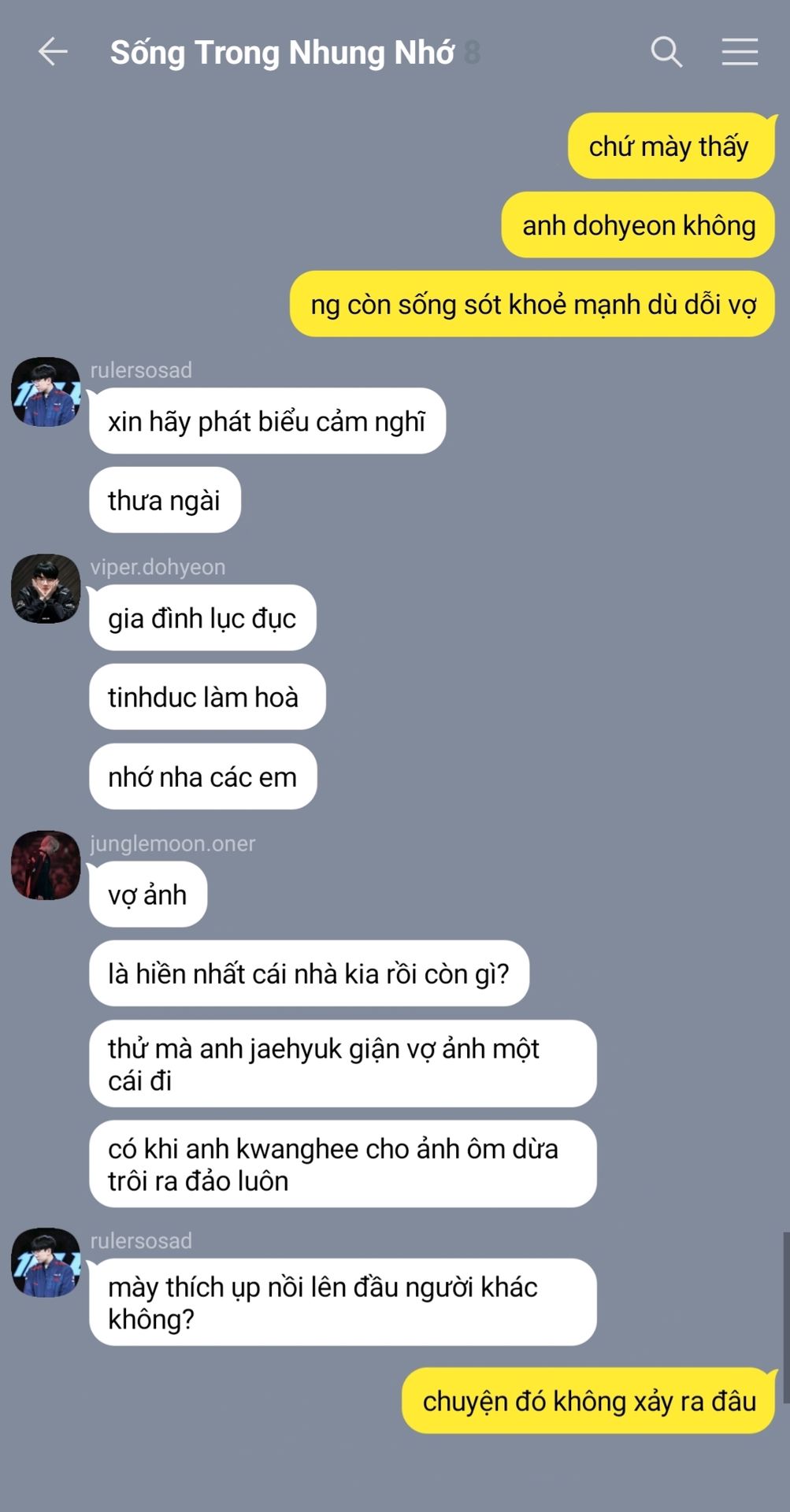790x1512 pixels.
Task: Open the hamburger chat menu
Action: [740, 52]
